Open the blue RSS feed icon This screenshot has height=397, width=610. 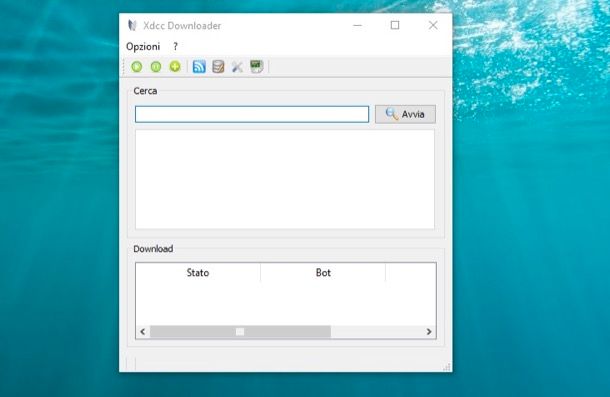point(199,67)
